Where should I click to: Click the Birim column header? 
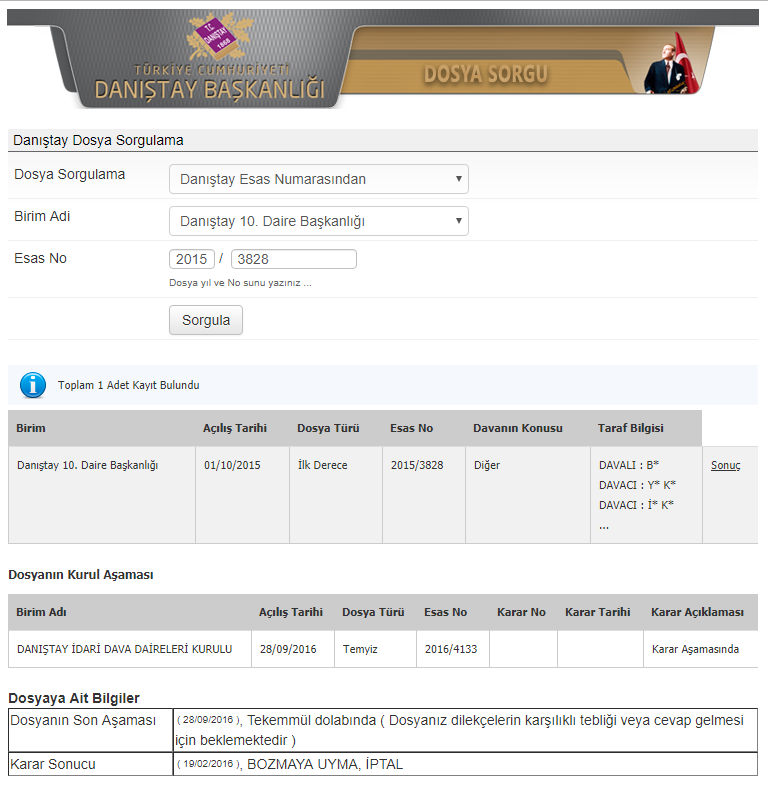coord(31,428)
